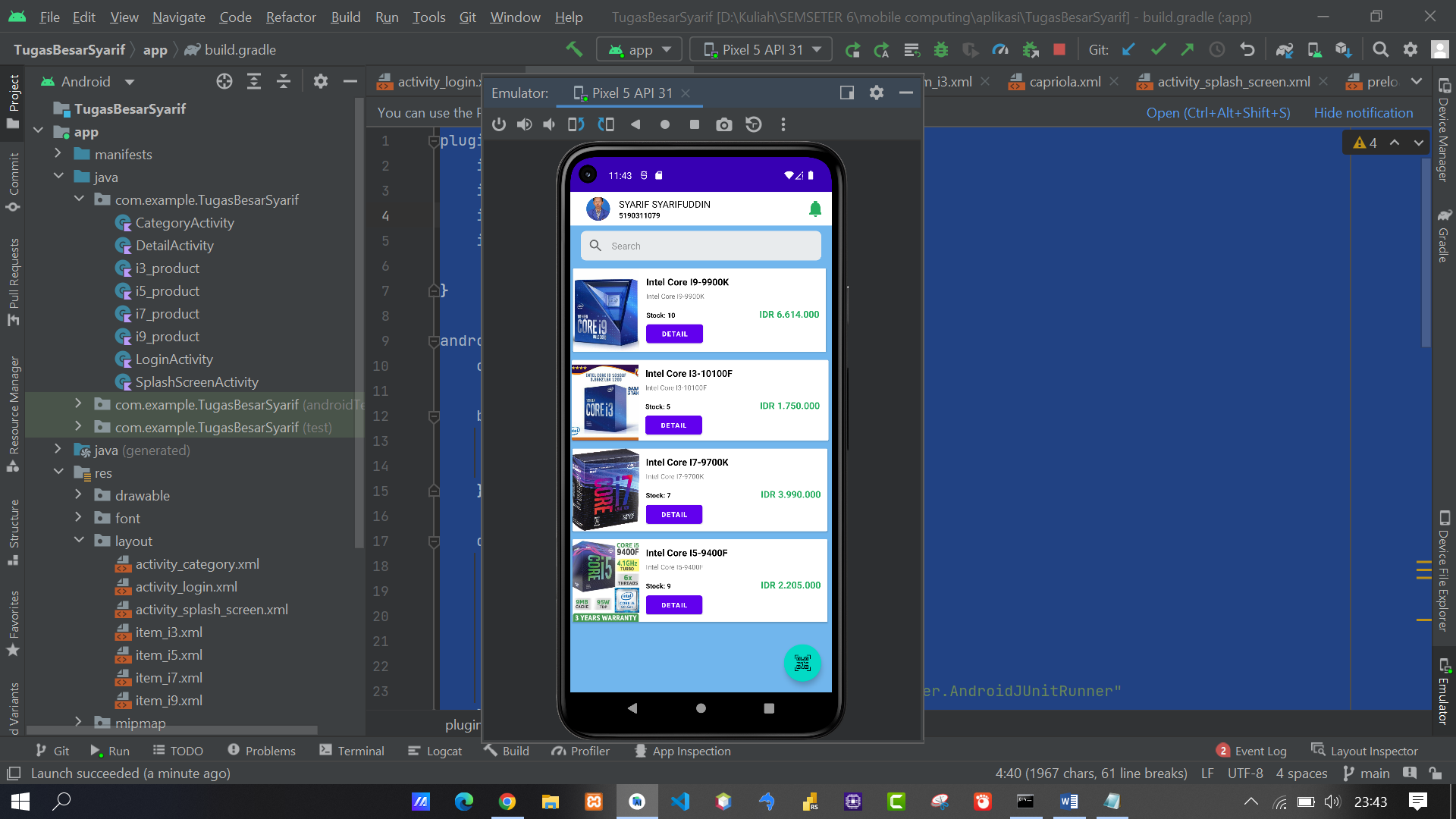This screenshot has width=1456, height=819.
Task: Switch to capriola.xml editor tab
Action: click(1064, 82)
